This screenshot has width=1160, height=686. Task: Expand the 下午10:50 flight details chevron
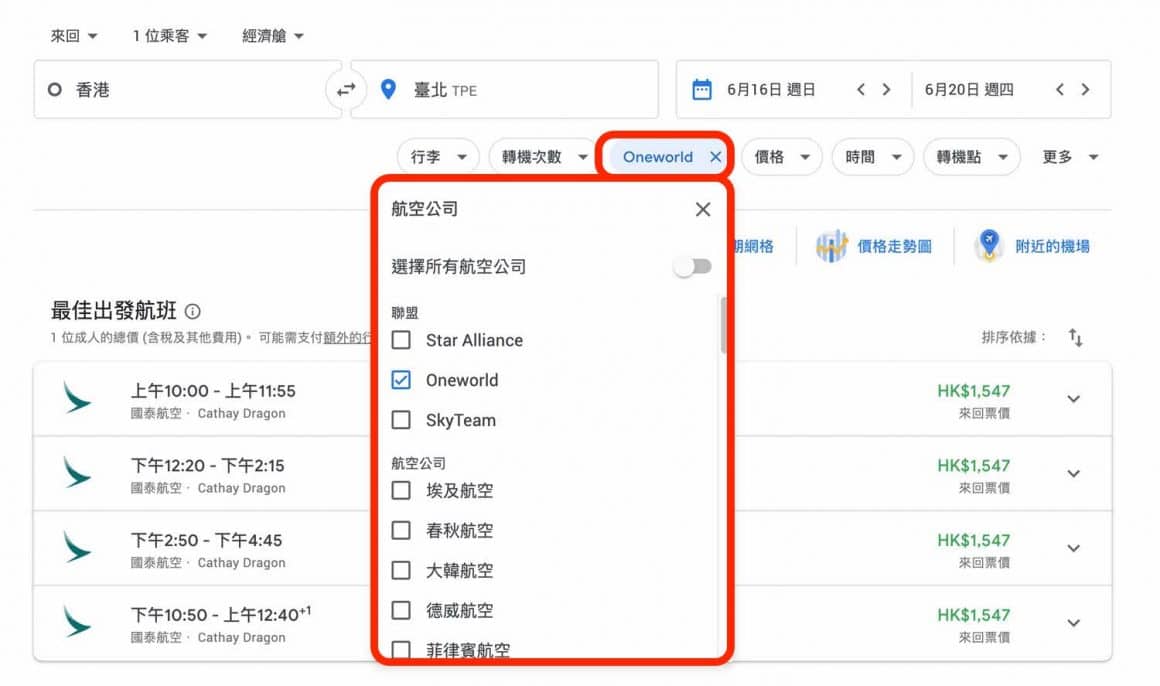coord(1073,623)
